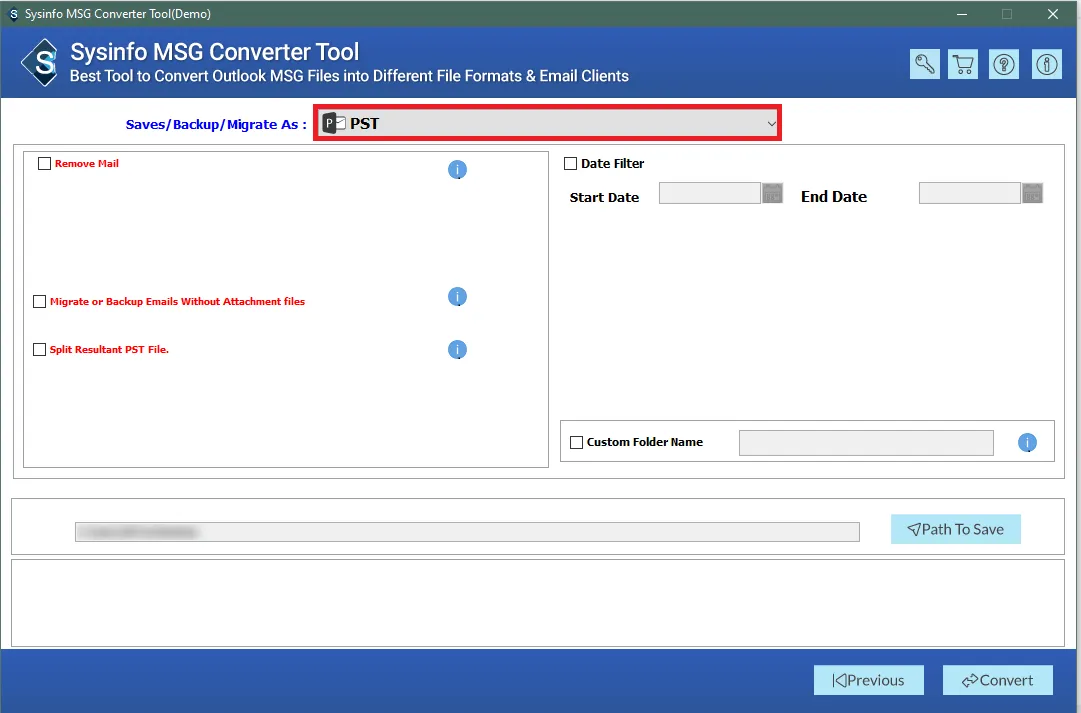Image resolution: width=1081 pixels, height=713 pixels.
Task: Click info icon beside Remove Mail
Action: (x=457, y=170)
